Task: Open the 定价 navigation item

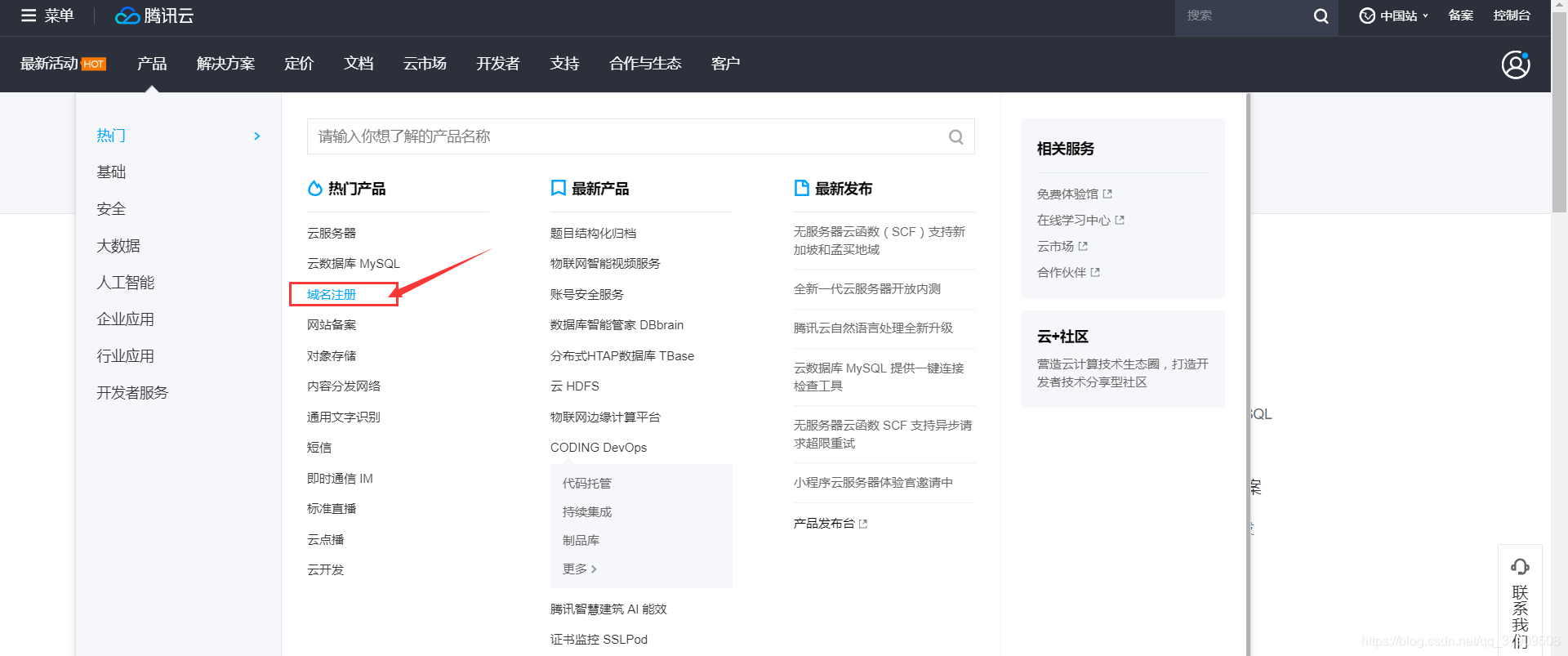Action: pos(299,64)
